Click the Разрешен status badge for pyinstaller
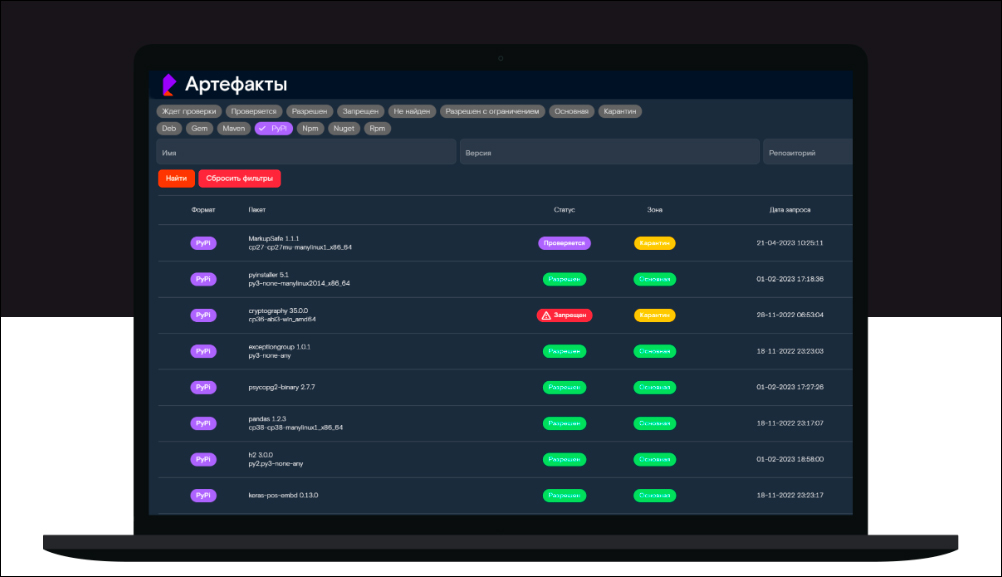The width and height of the screenshot is (1002, 577). [564, 279]
